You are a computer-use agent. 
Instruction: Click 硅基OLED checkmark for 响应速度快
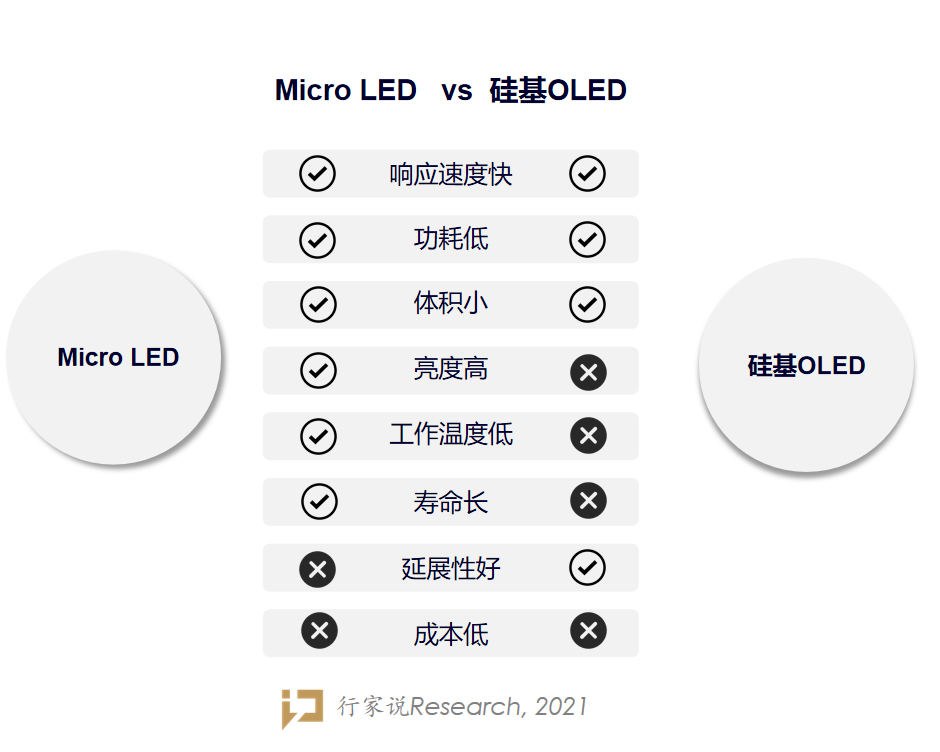[587, 174]
